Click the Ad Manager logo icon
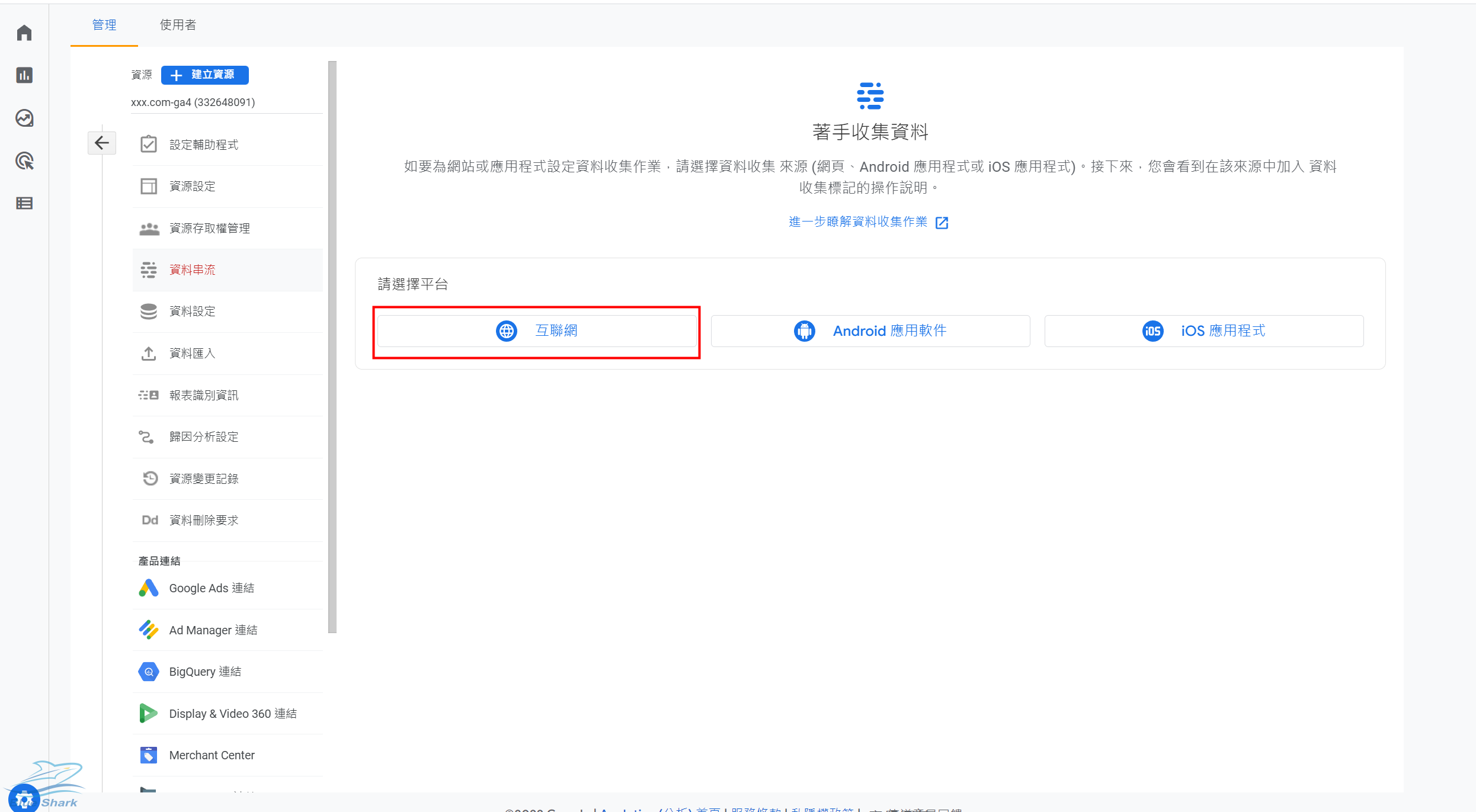Image resolution: width=1476 pixels, height=812 pixels. [149, 630]
